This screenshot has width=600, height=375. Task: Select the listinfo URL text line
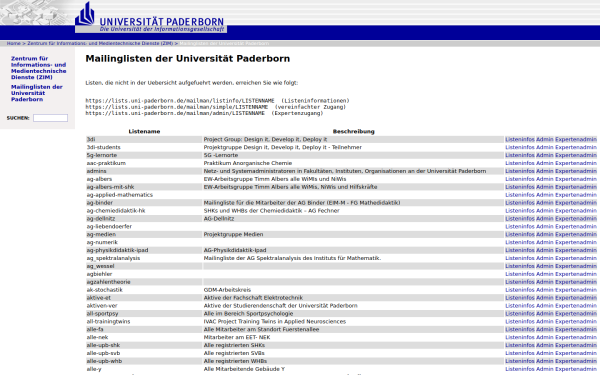217,101
